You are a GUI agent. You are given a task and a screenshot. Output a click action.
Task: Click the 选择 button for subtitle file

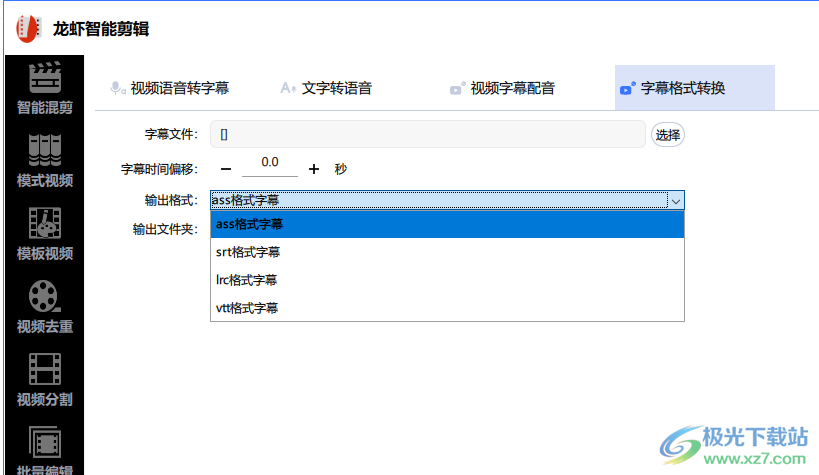tap(668, 135)
